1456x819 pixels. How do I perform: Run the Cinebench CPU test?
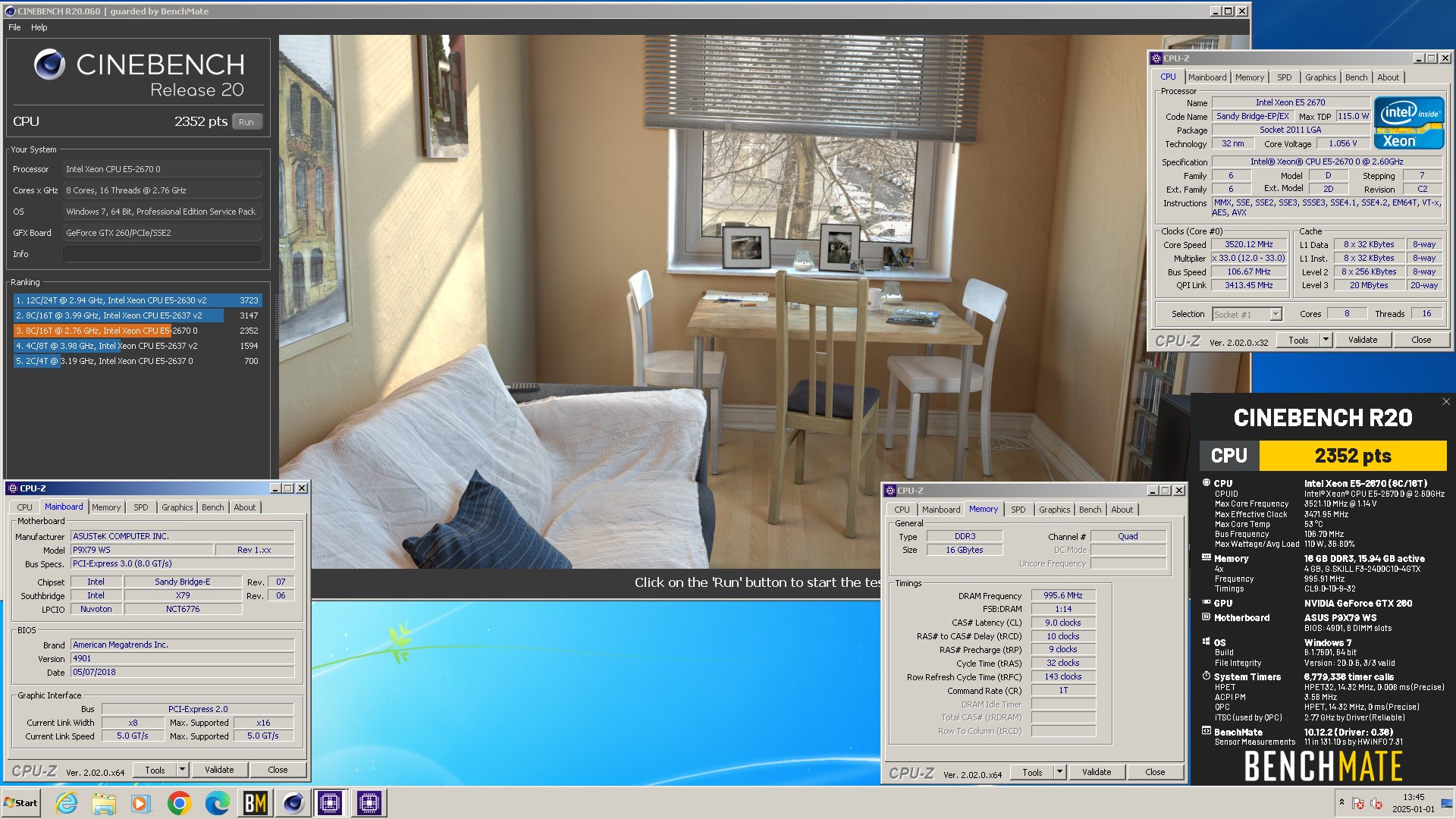coord(246,122)
